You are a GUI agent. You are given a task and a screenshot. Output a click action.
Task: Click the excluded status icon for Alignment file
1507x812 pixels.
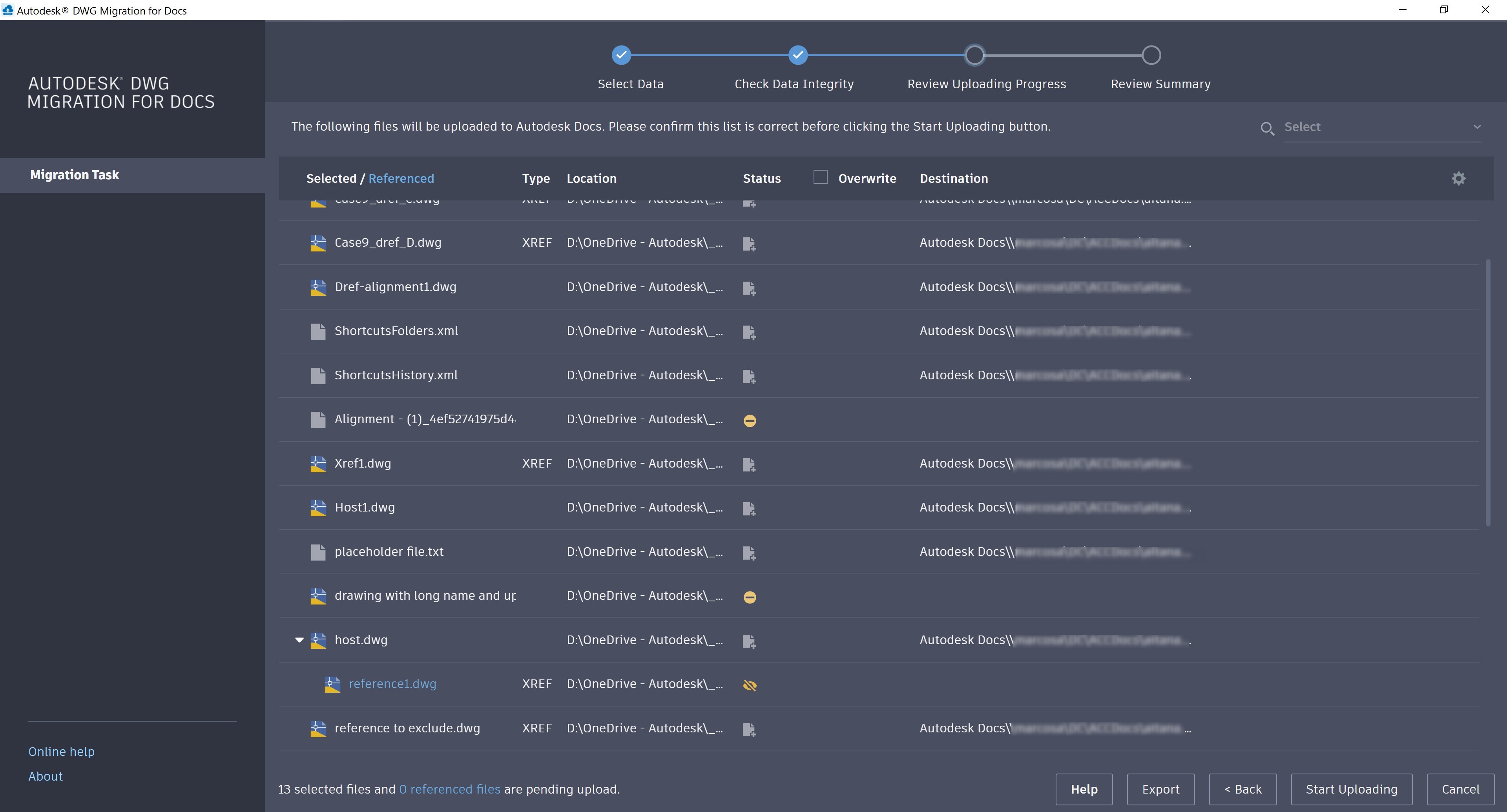pyautogui.click(x=750, y=421)
